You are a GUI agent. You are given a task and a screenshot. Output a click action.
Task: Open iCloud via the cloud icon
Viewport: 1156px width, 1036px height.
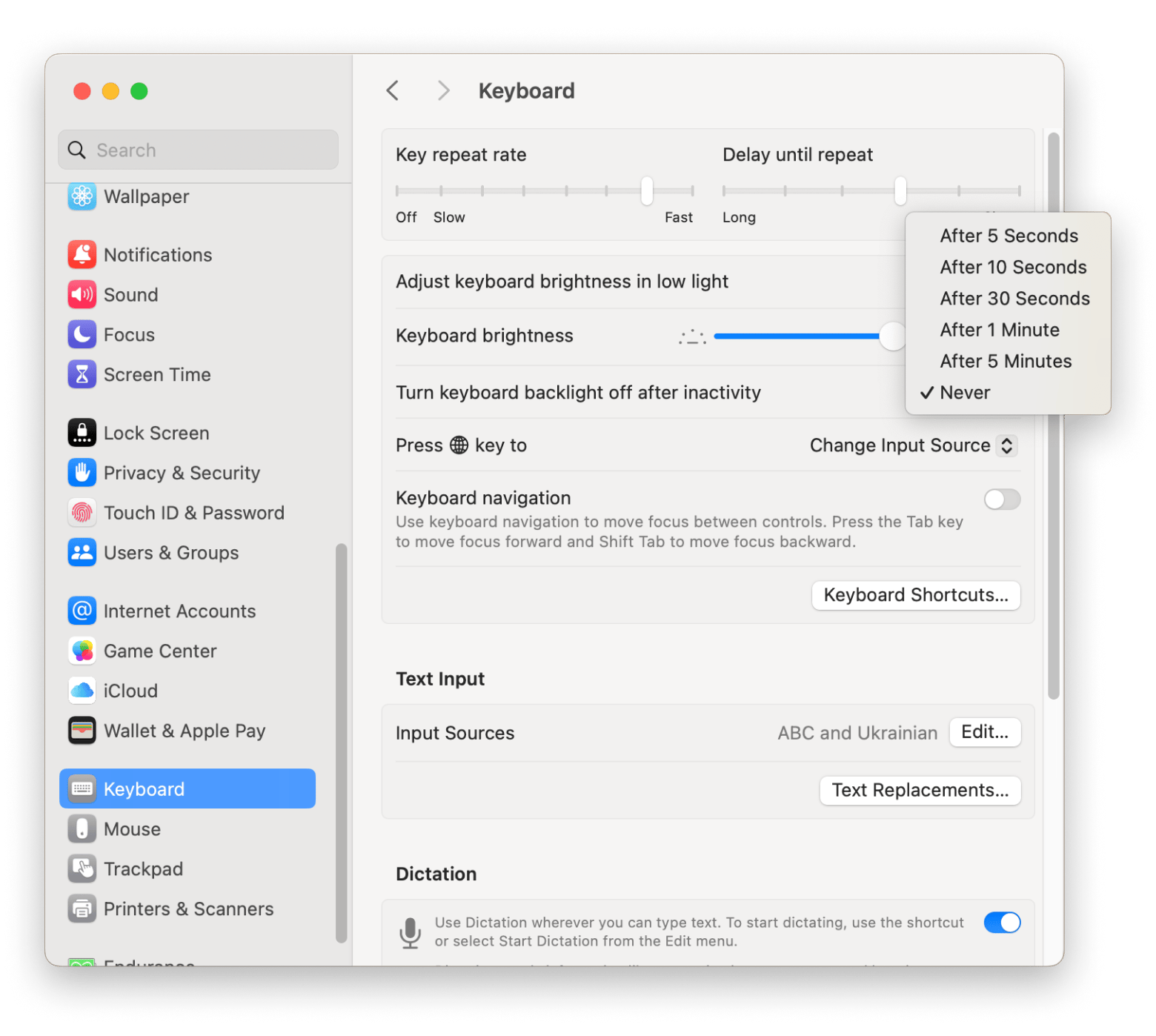point(82,691)
